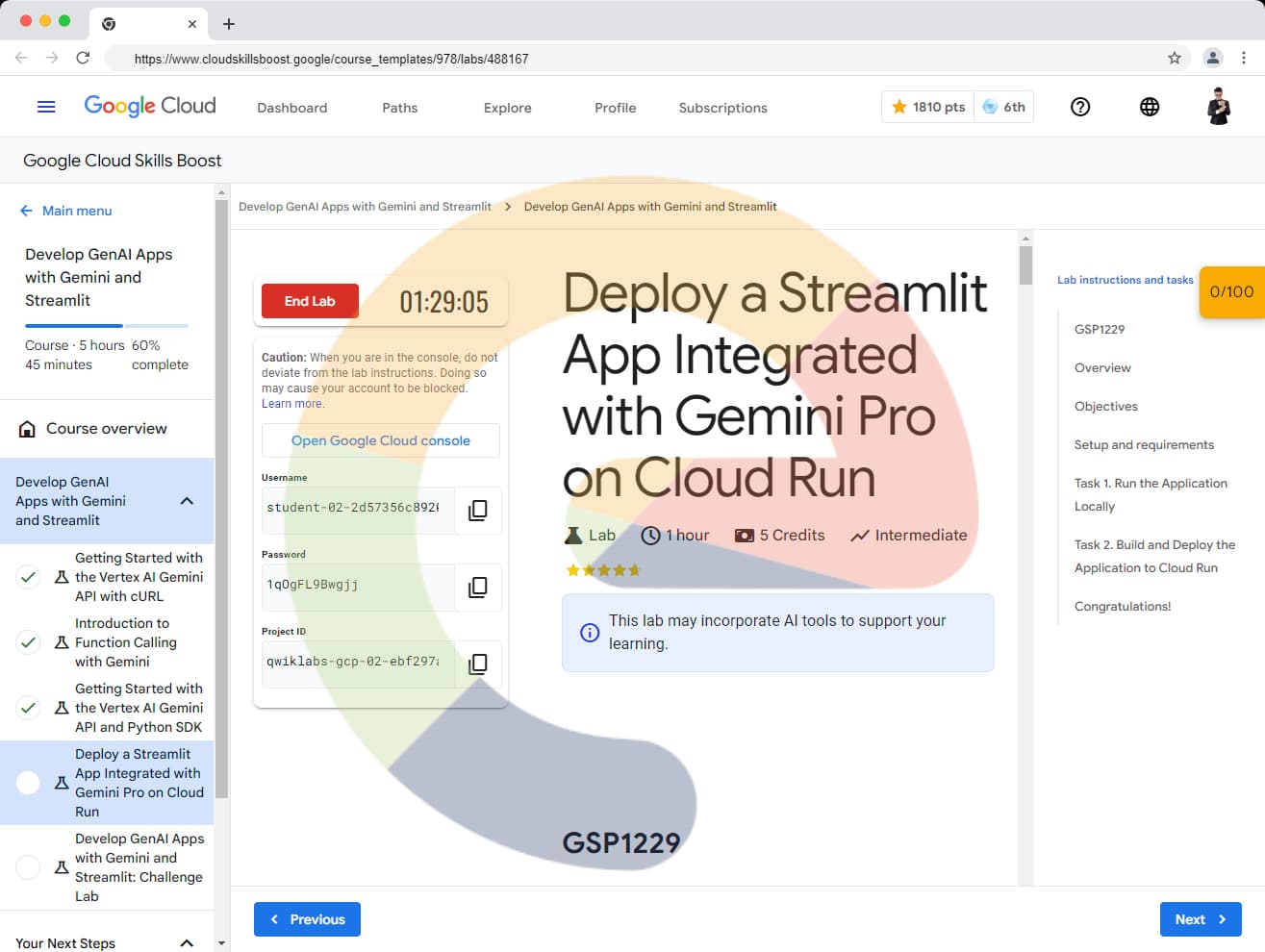Click the 6th league badge
This screenshot has height=952, width=1265.
1004,107
